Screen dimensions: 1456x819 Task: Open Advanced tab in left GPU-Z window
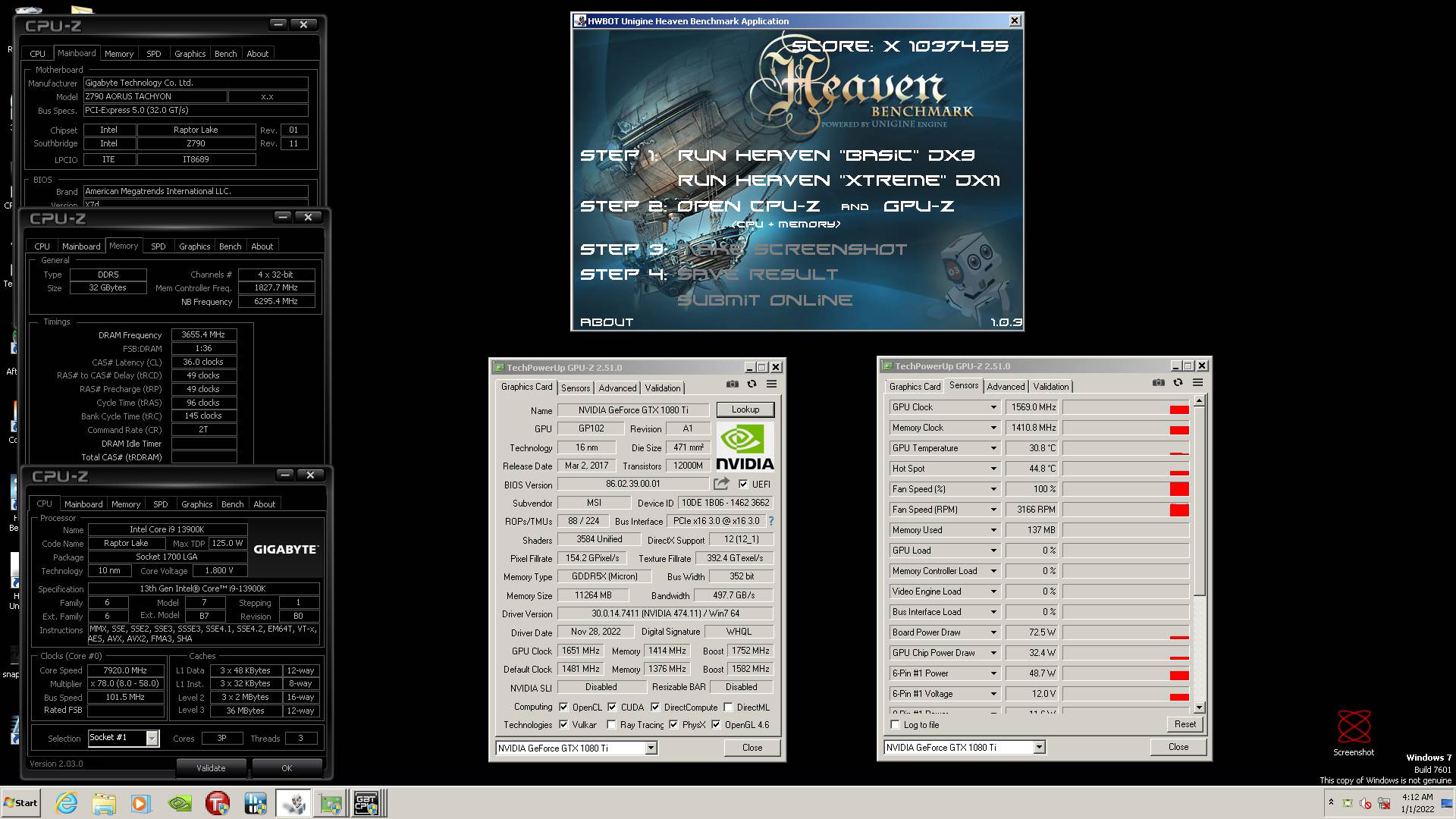tap(617, 388)
